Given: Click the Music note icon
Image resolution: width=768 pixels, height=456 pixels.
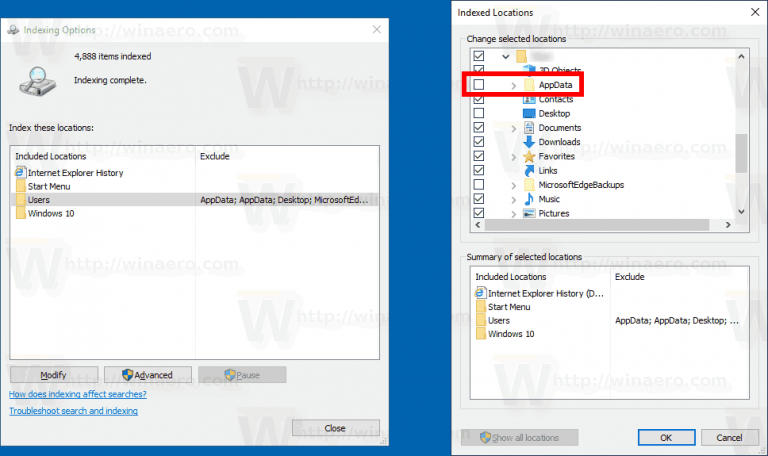Looking at the screenshot, I should click(528, 199).
